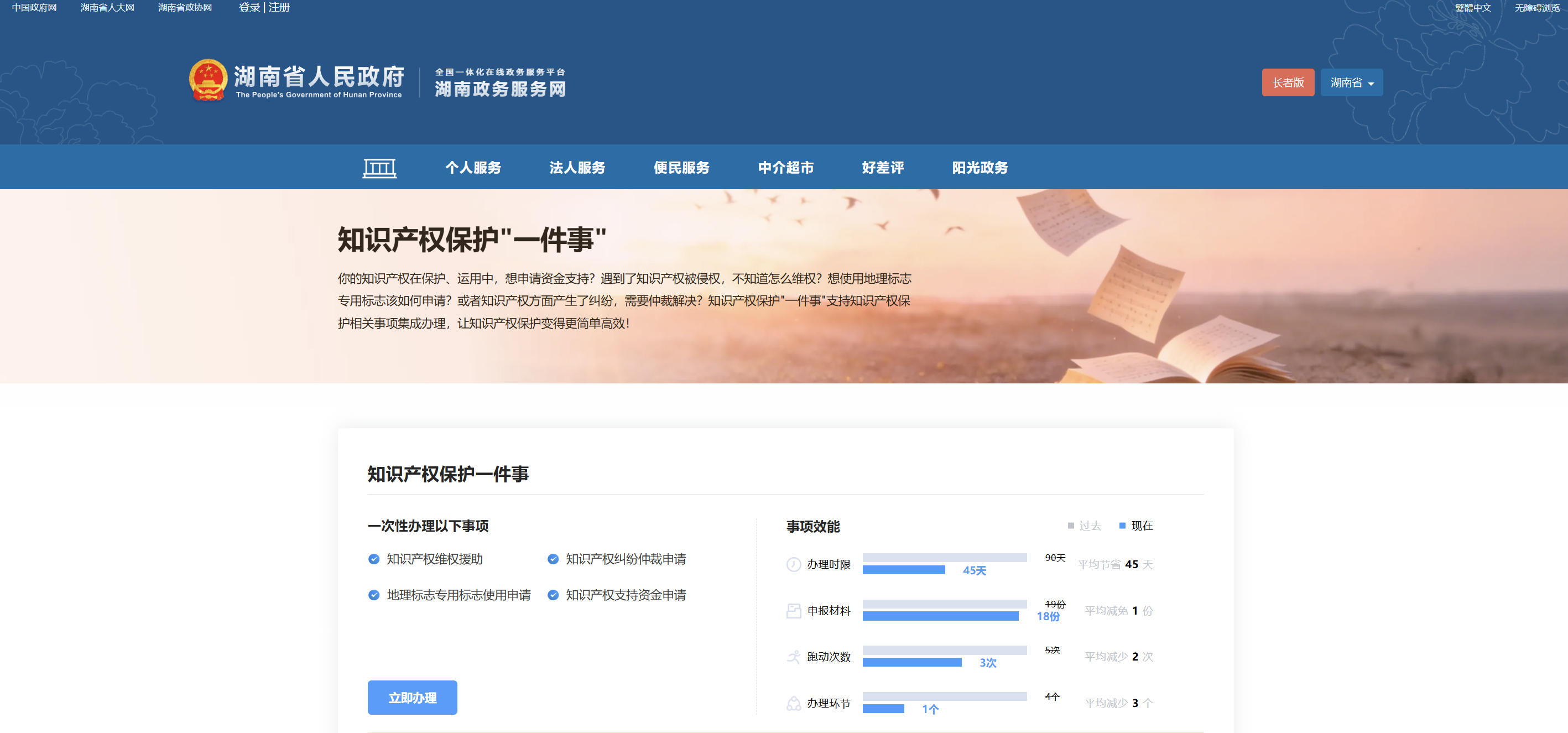Open the 阳光政务 menu
Image resolution: width=1568 pixels, height=733 pixels.
pos(980,168)
